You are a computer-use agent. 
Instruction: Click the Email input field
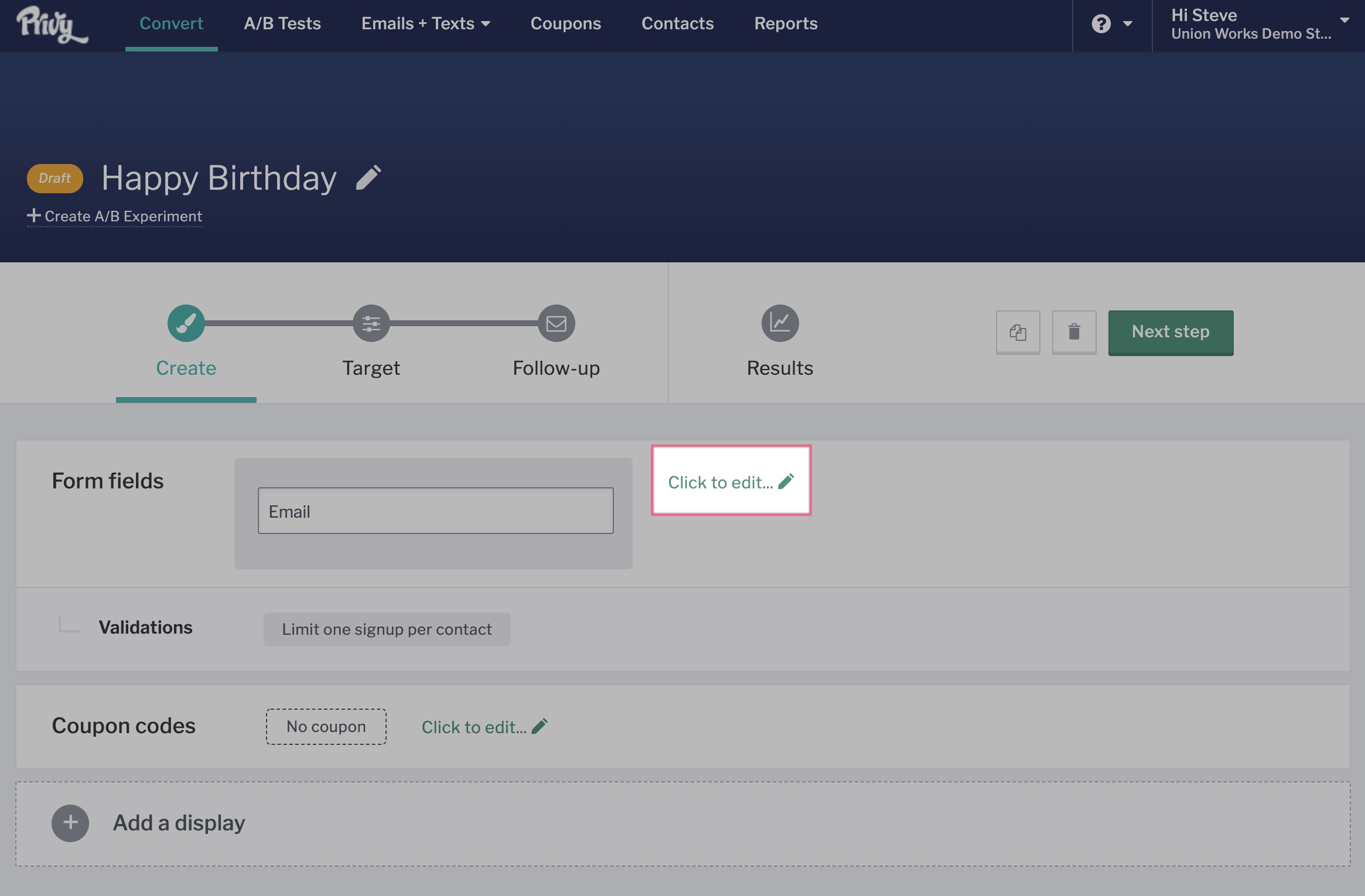point(435,511)
